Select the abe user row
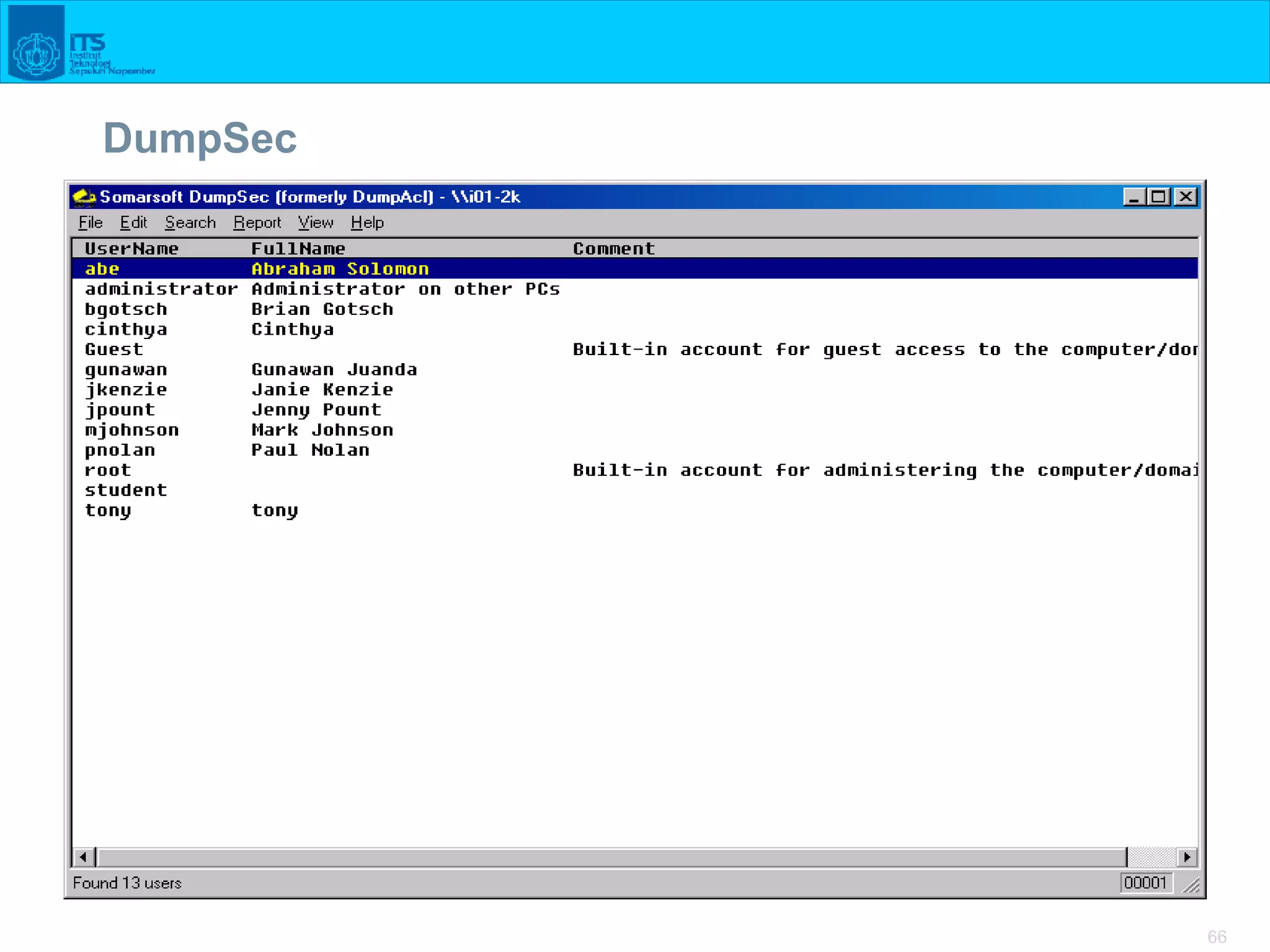This screenshot has width=1270, height=952. point(635,269)
